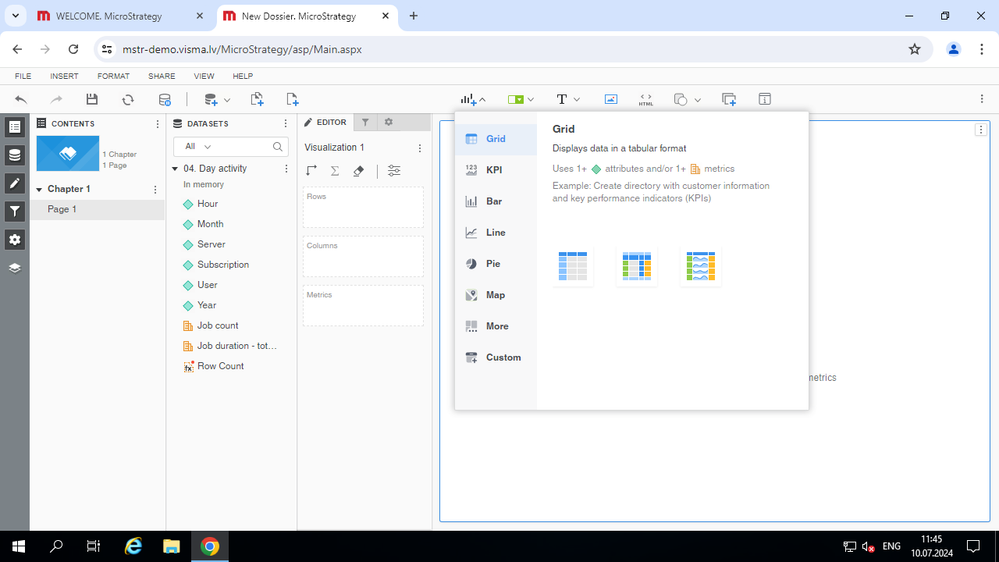
Task: Click the Text box T icon
Action: 561,99
